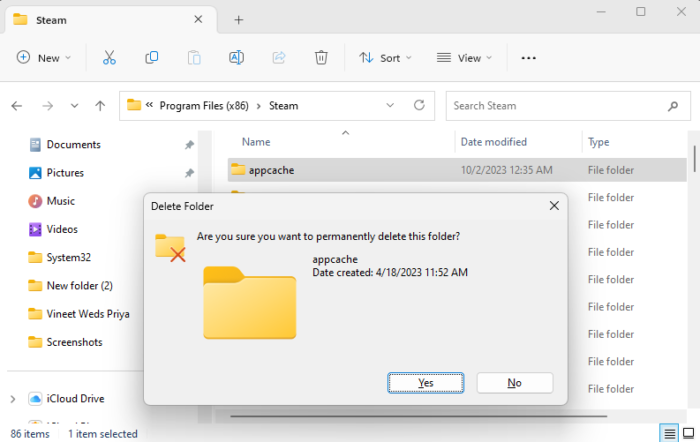
Task: Open the See more ellipsis menu
Action: click(529, 58)
